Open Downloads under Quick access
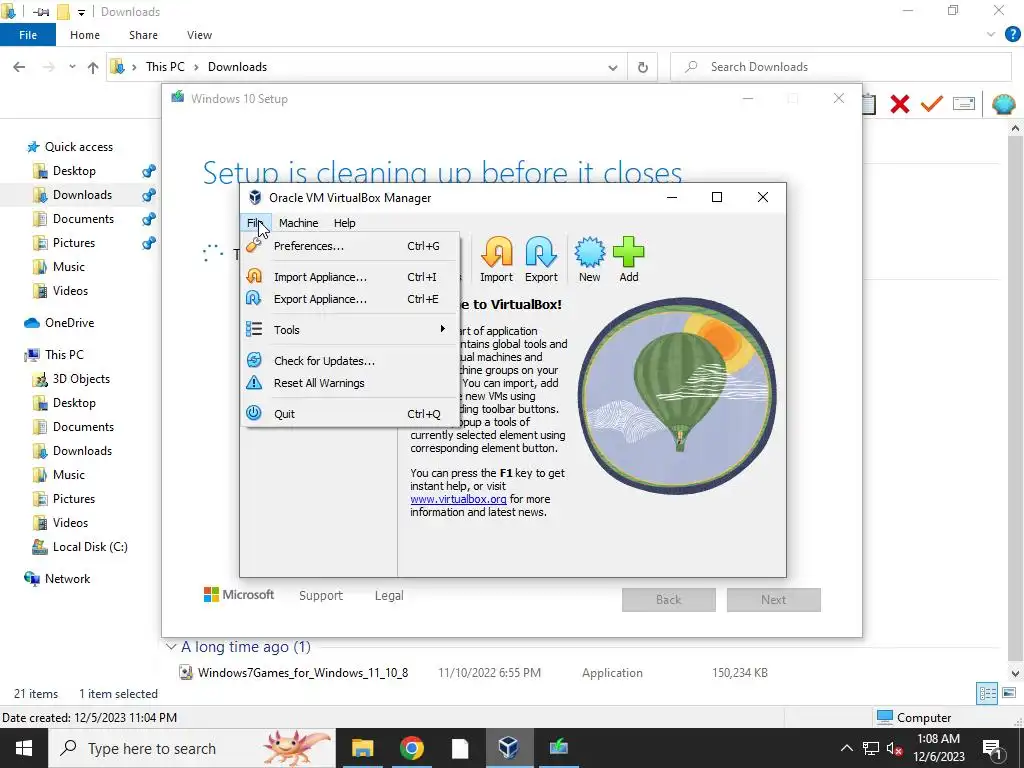The image size is (1024, 768). (82, 195)
